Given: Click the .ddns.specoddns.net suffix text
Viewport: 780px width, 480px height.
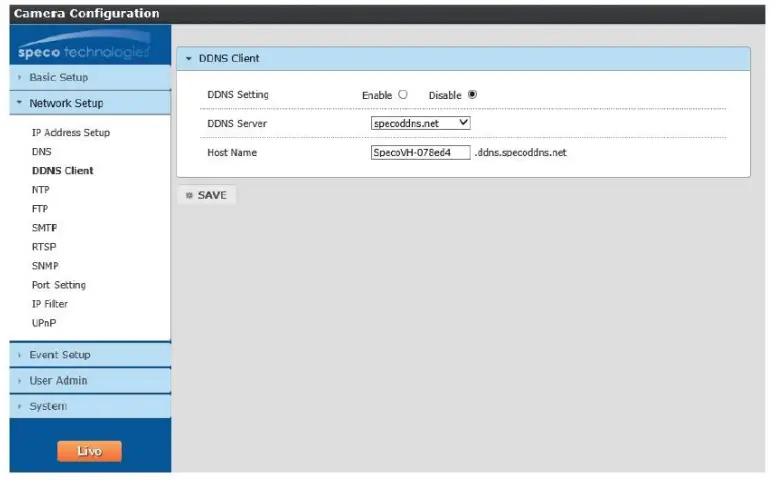Looking at the screenshot, I should click(x=520, y=153).
